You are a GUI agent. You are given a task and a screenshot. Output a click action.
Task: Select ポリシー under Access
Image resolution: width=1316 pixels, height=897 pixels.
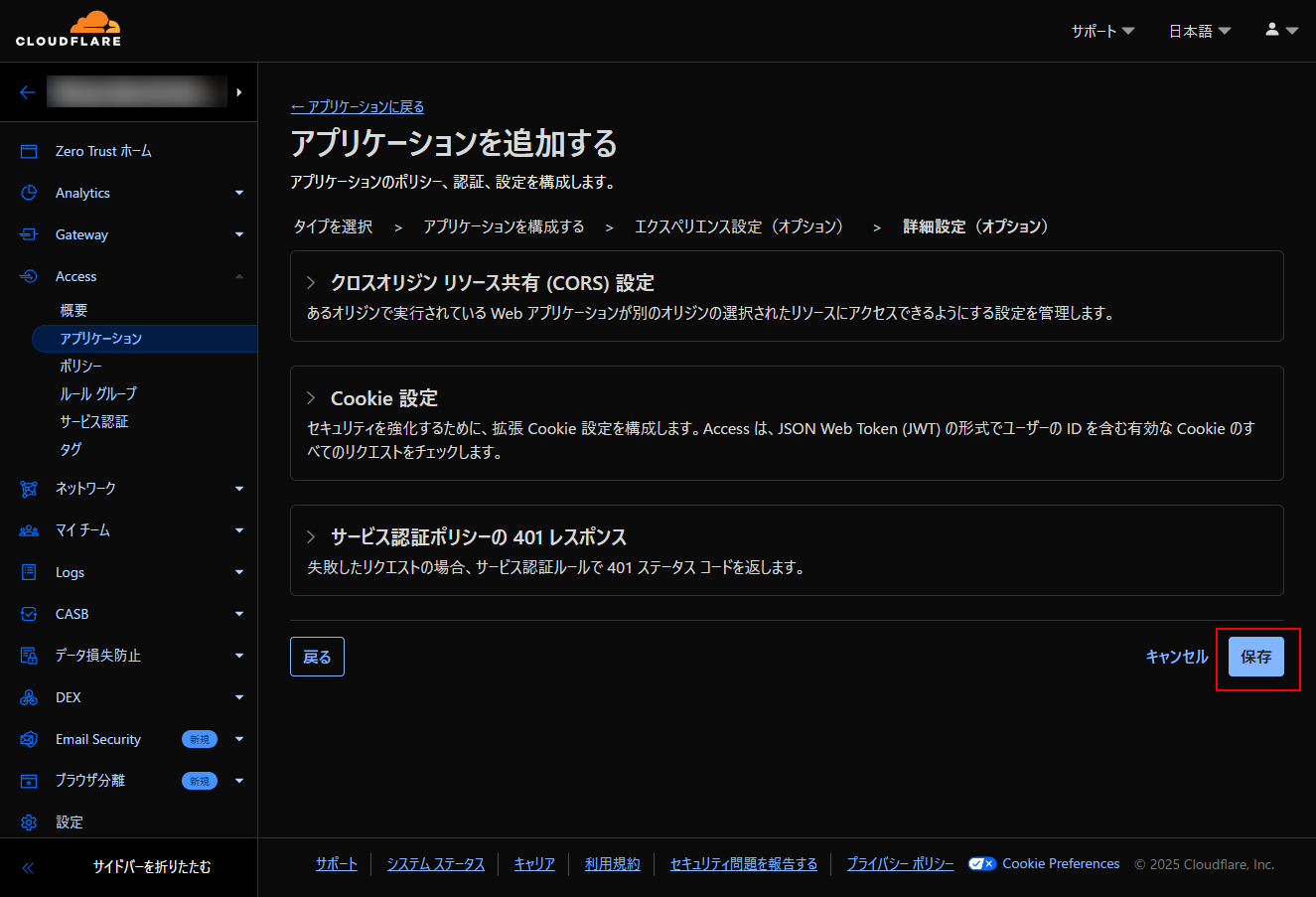coord(80,366)
